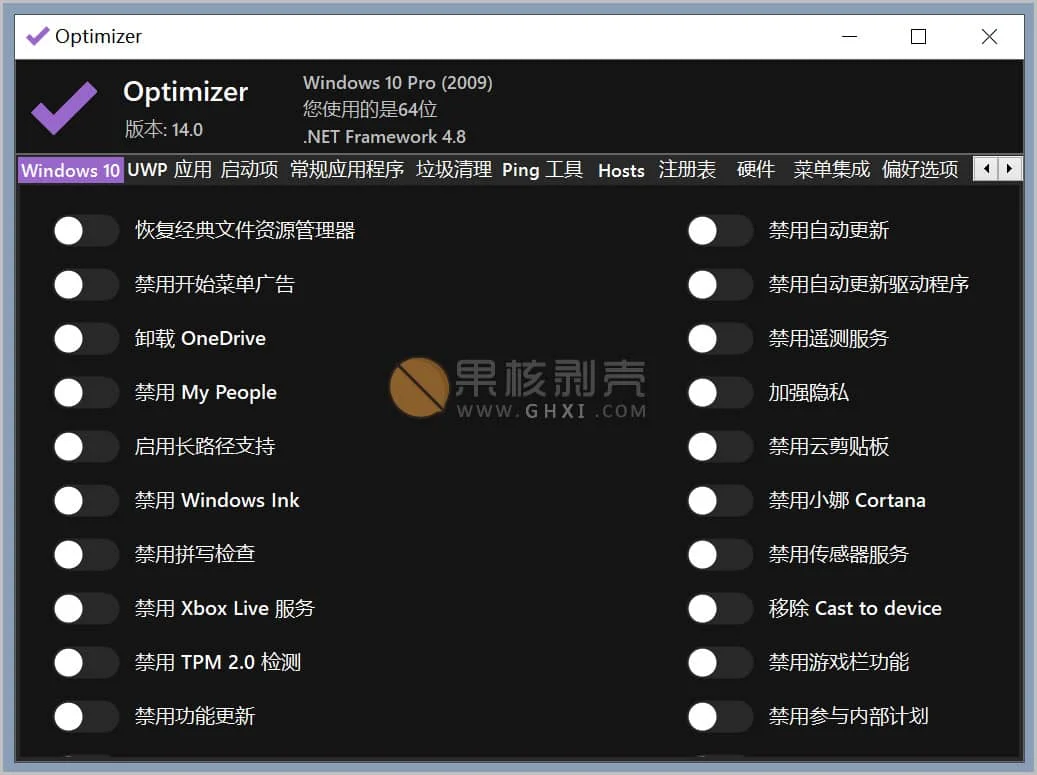This screenshot has height=775, width=1037.
Task: Open the 垃圾清理 tab
Action: [455, 170]
